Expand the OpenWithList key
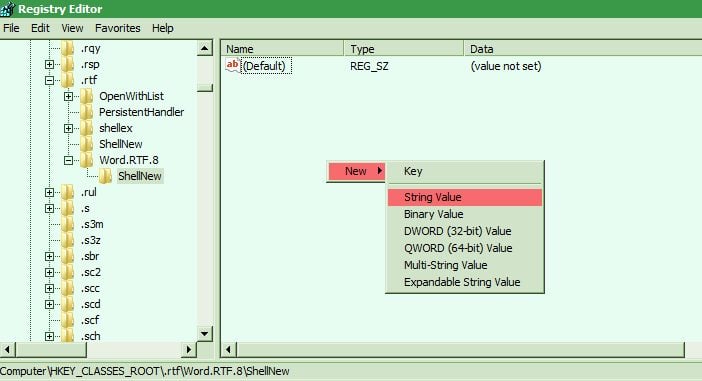The height and width of the screenshot is (381, 702). click(68, 96)
